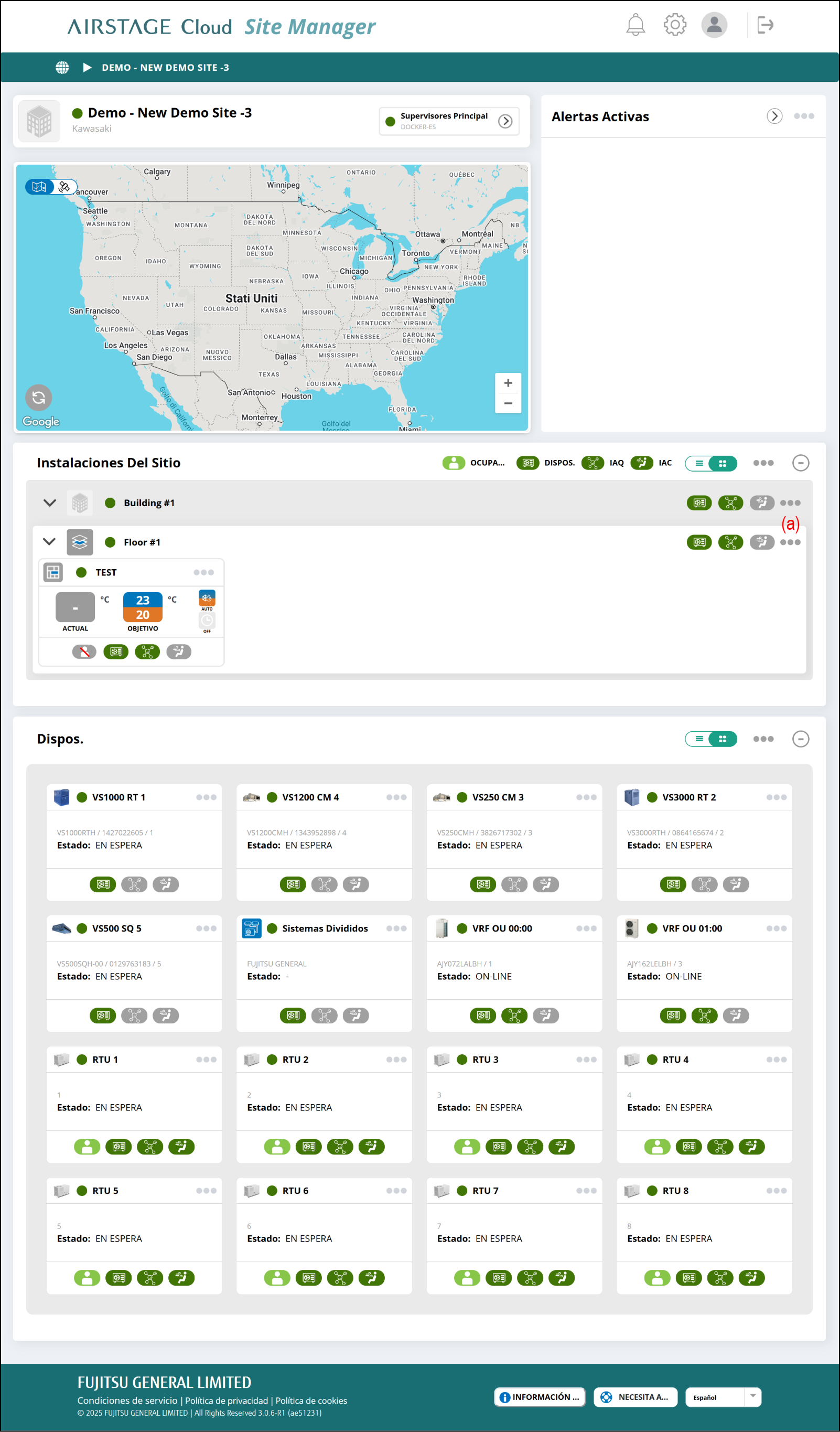
Task: Open the Supervisores Principal arrow button
Action: (x=505, y=121)
